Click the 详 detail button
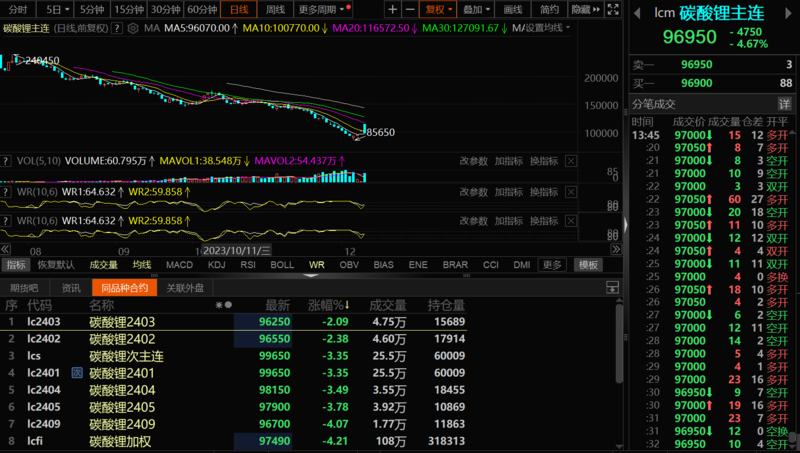The height and width of the screenshot is (453, 800). (x=785, y=103)
